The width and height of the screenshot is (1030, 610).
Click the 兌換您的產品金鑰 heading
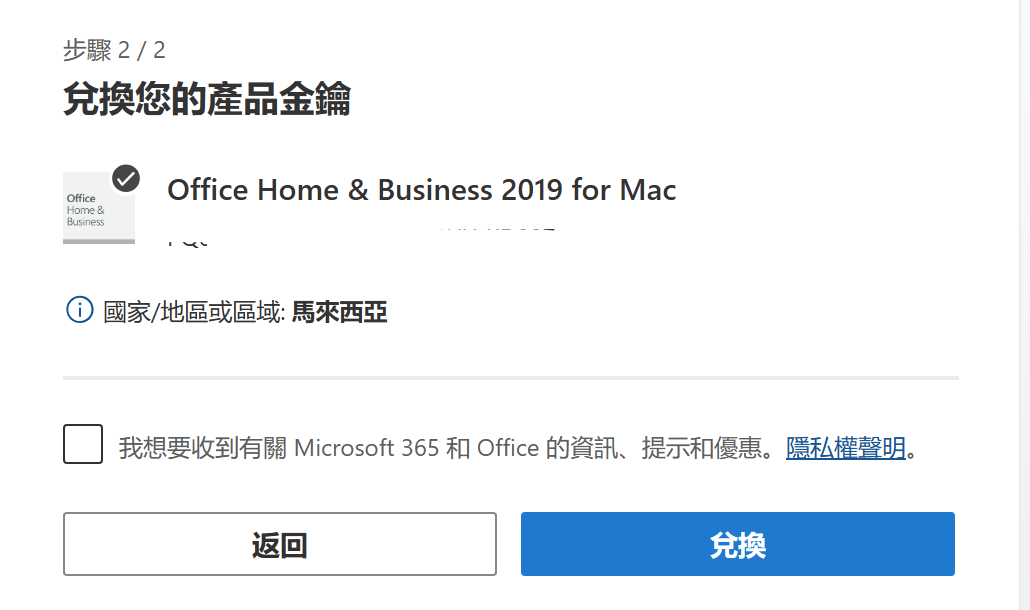[206, 100]
